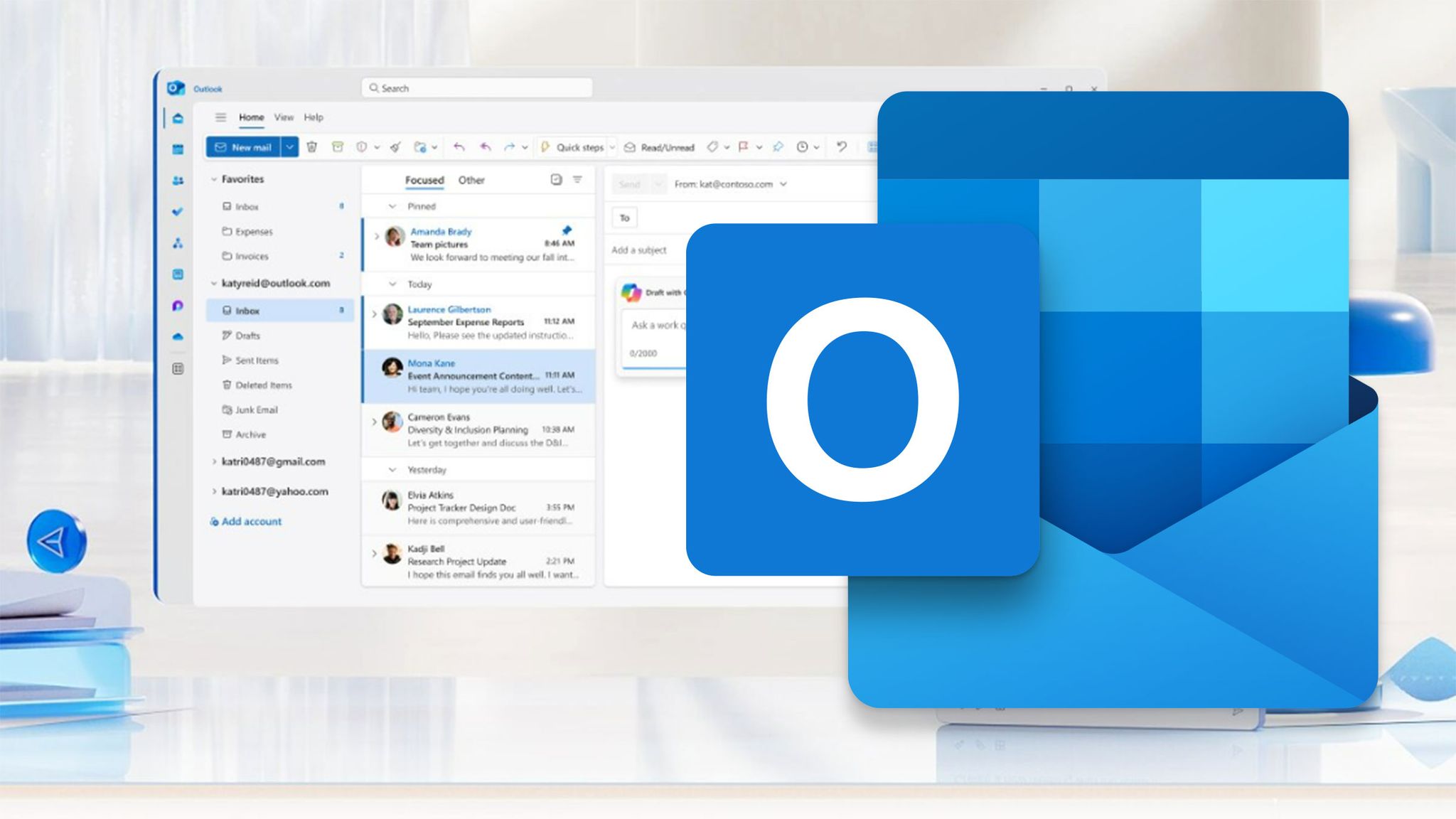Click the Undo icon in the toolbar
Image resolution: width=1456 pixels, height=819 pixels.
(x=842, y=147)
